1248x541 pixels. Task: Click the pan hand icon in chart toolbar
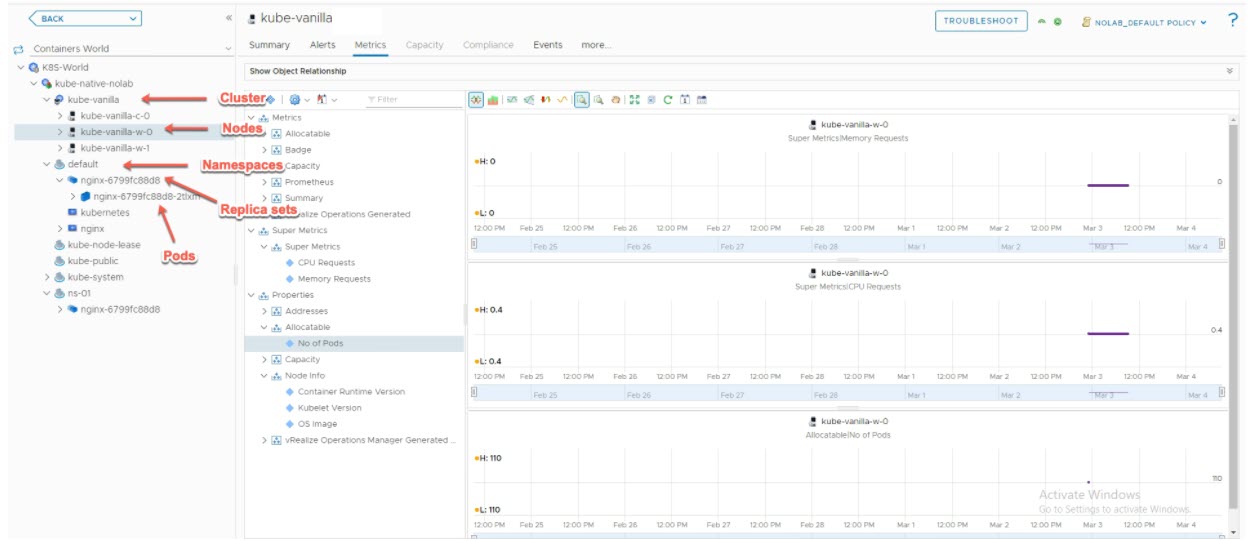point(616,100)
